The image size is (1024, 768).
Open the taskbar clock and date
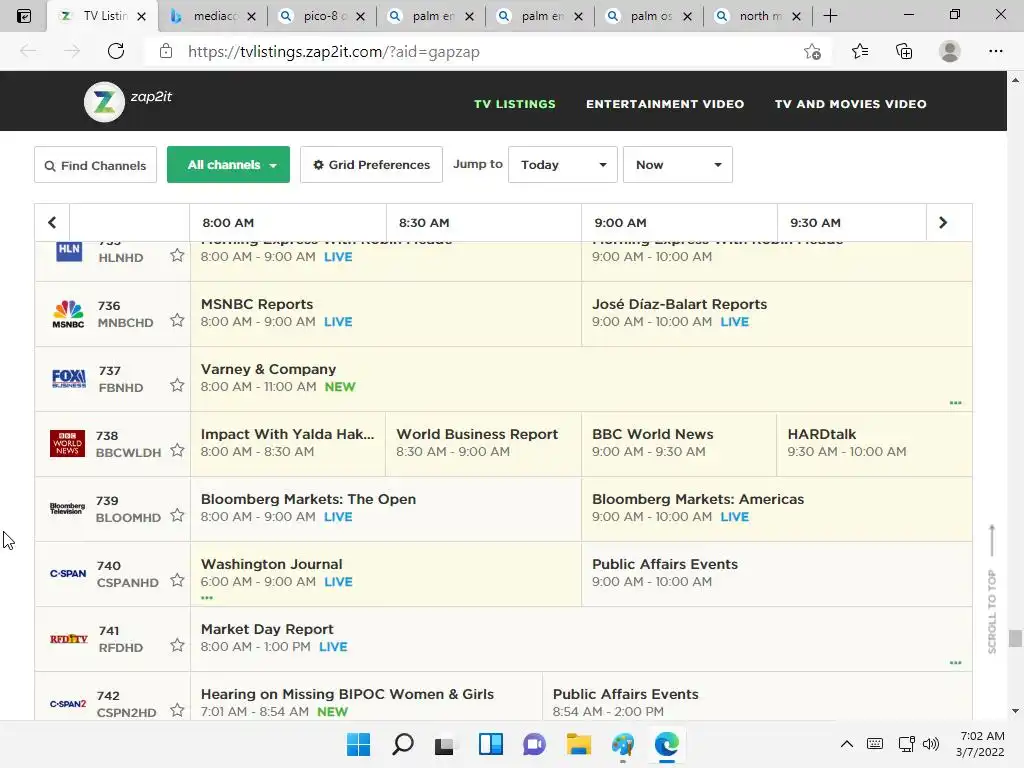tap(980, 744)
